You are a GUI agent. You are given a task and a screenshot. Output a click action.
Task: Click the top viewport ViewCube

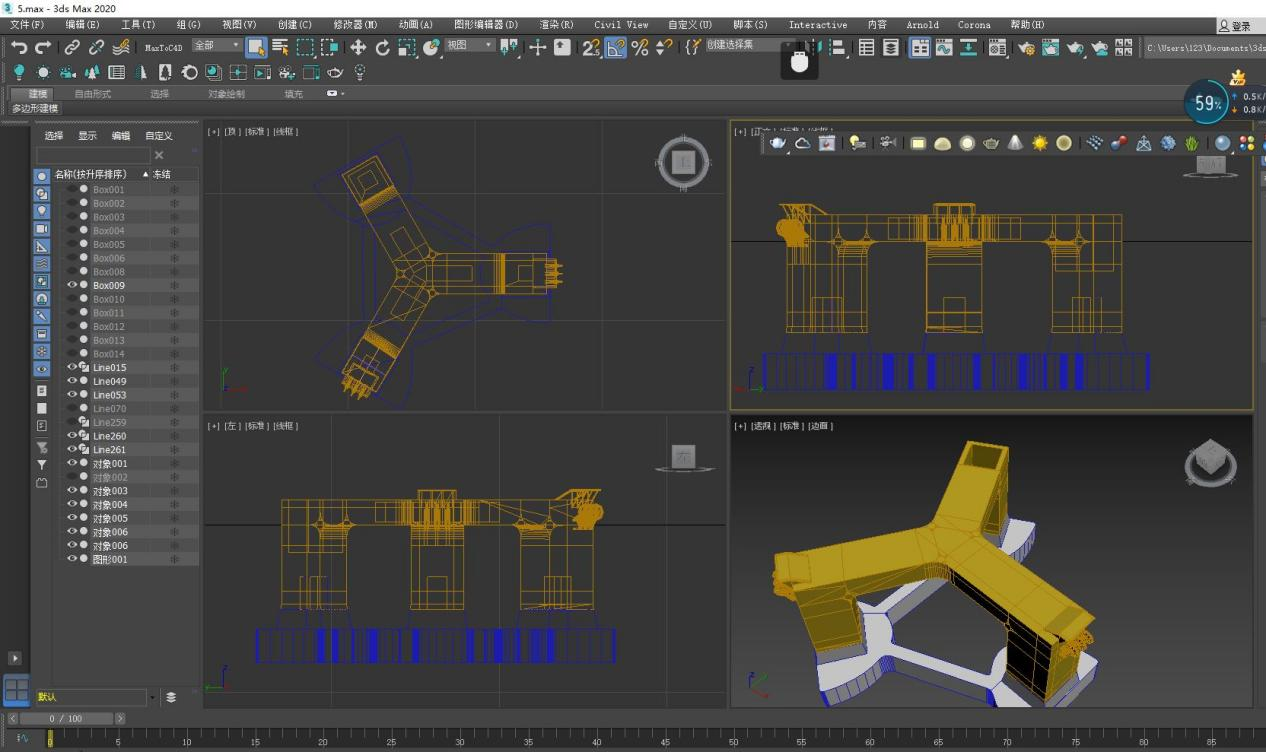click(x=684, y=162)
